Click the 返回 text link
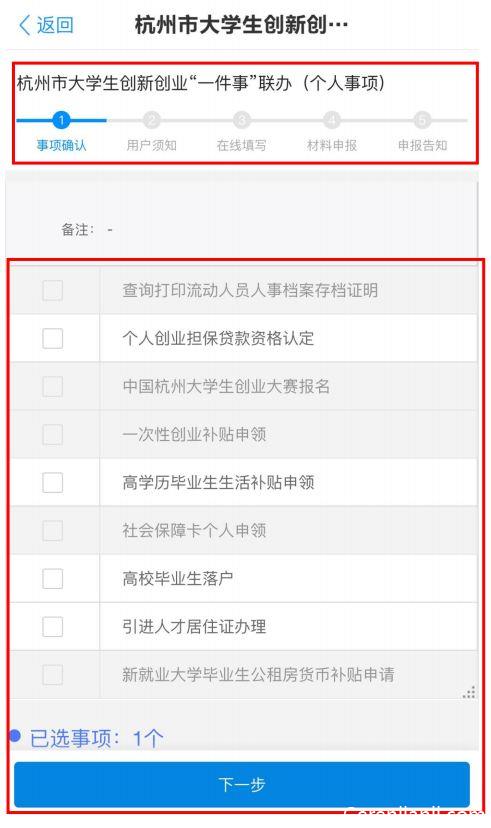 (x=55, y=25)
